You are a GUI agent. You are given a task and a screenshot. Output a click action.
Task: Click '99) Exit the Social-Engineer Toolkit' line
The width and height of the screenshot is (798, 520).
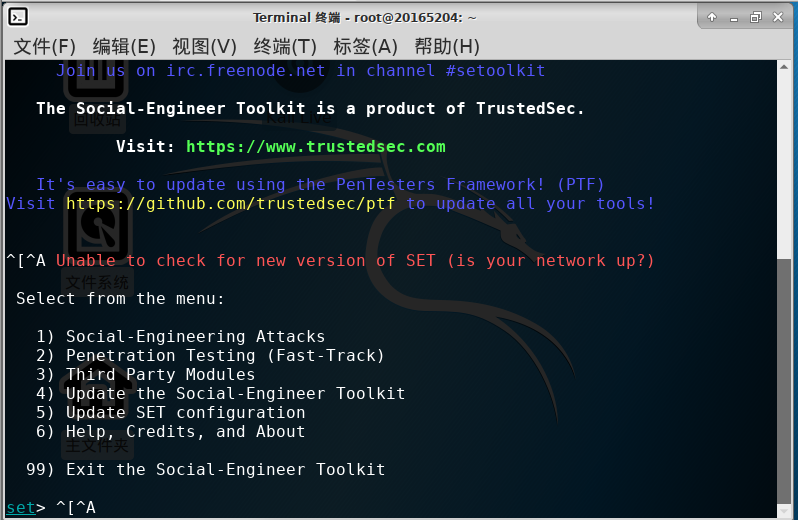206,469
